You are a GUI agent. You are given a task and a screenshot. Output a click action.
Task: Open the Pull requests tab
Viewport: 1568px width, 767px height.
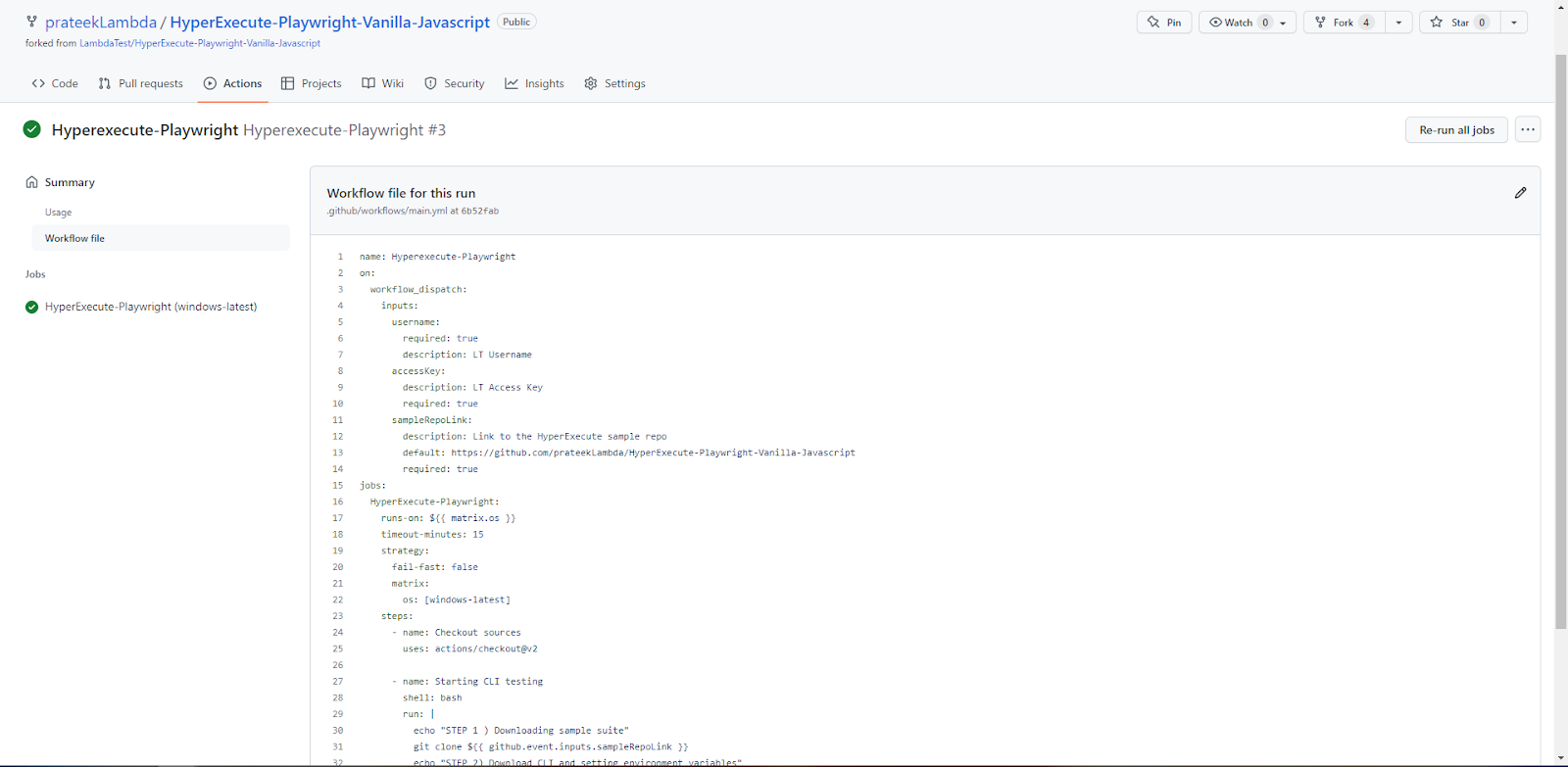141,83
